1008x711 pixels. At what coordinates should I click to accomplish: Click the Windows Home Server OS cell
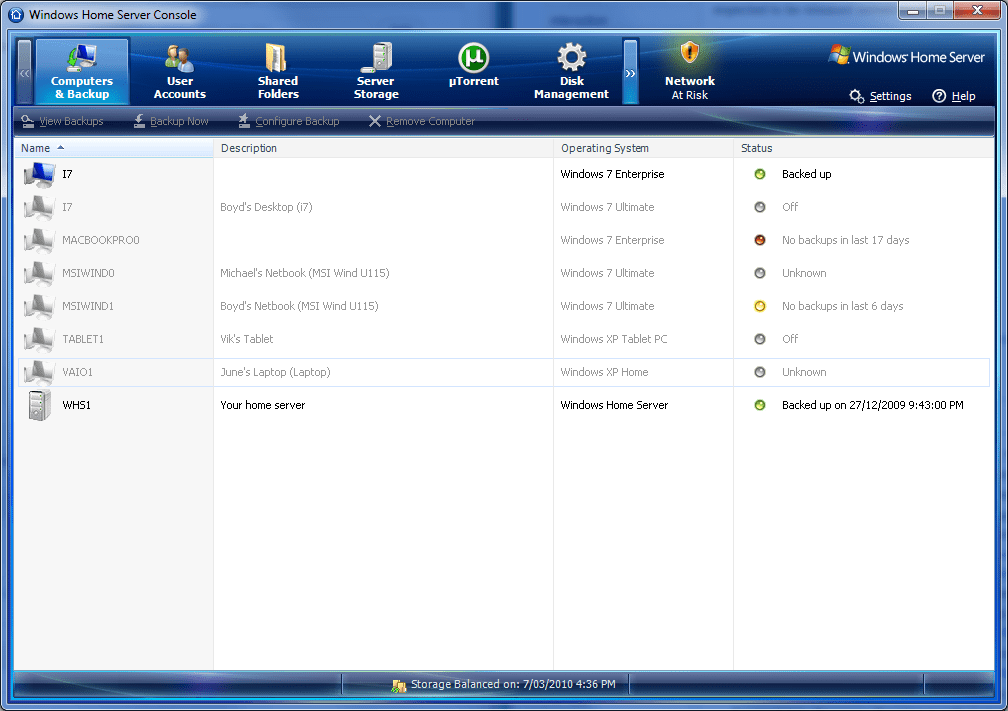point(614,406)
